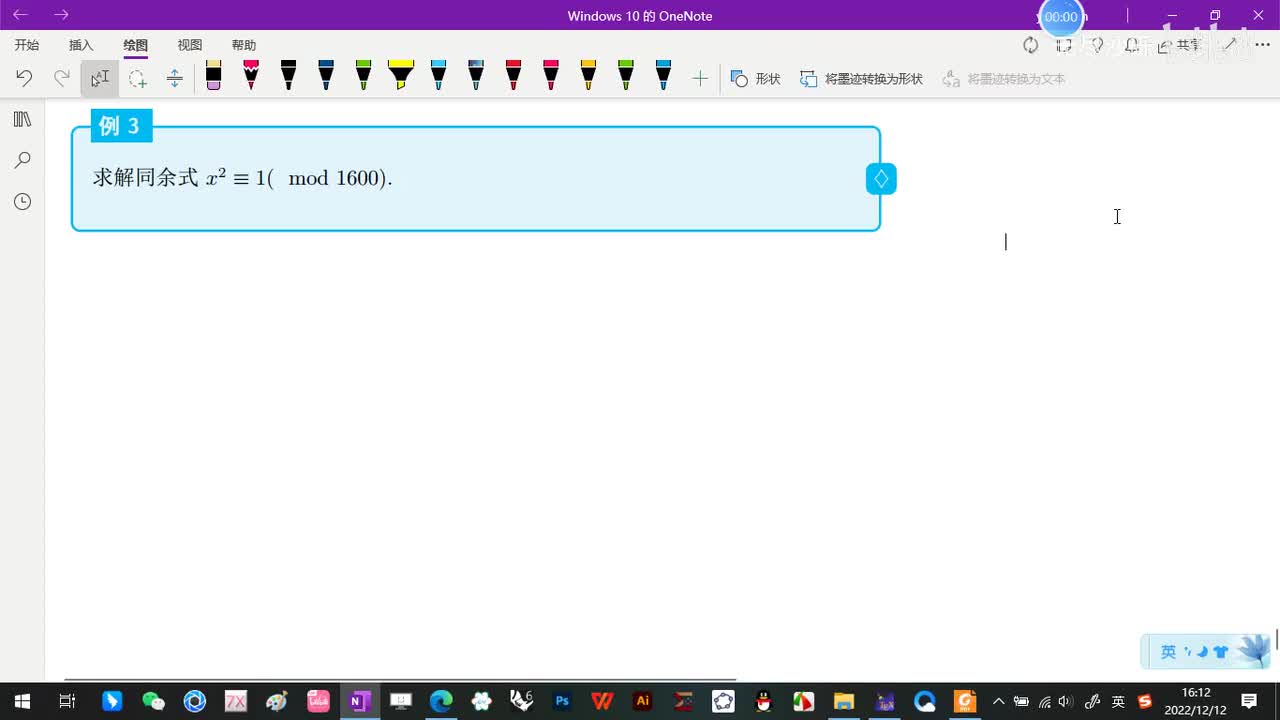Open the more options ellipsis menu
Viewport: 1280px width, 720px height.
coord(1262,45)
